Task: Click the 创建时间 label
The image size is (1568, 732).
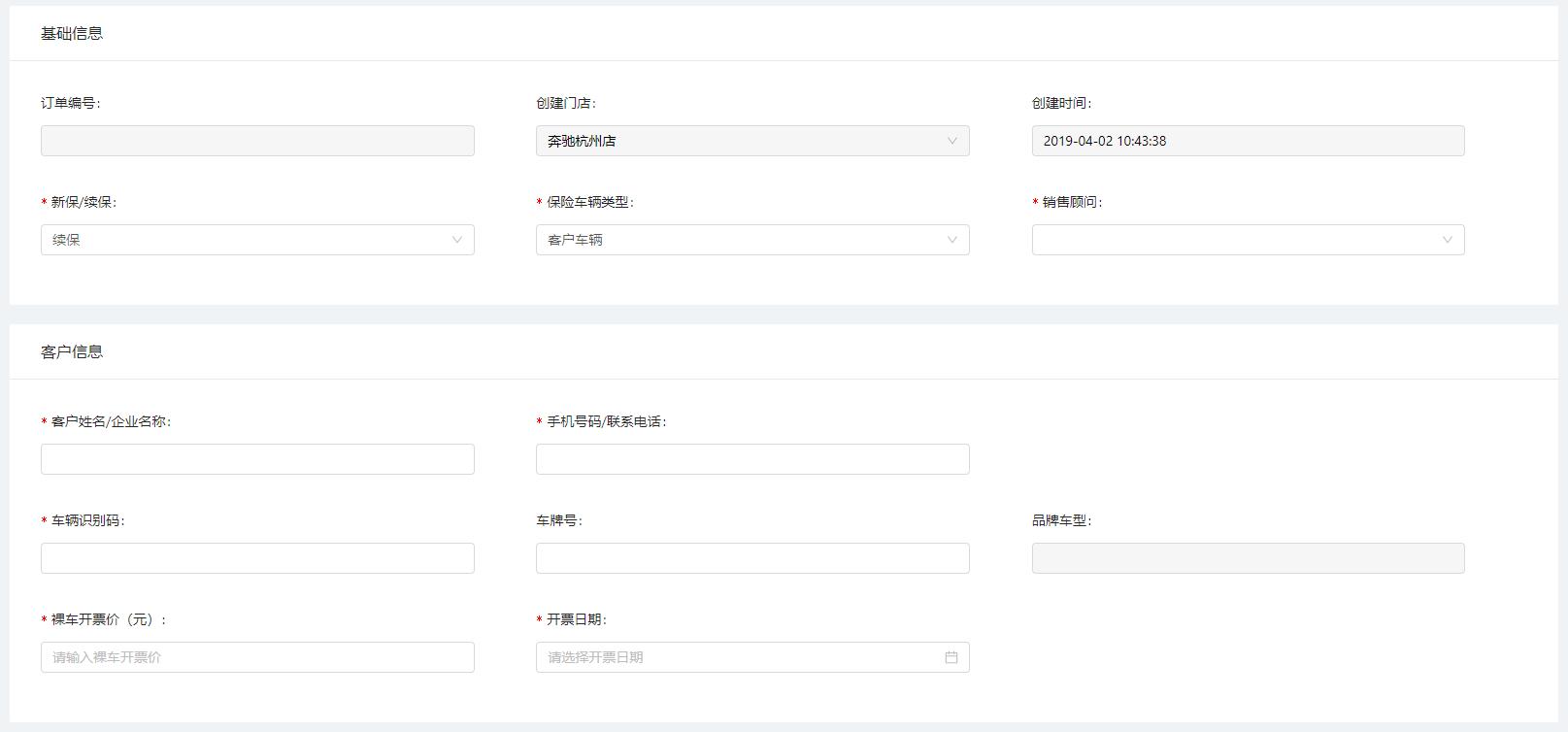Action: [x=1061, y=103]
